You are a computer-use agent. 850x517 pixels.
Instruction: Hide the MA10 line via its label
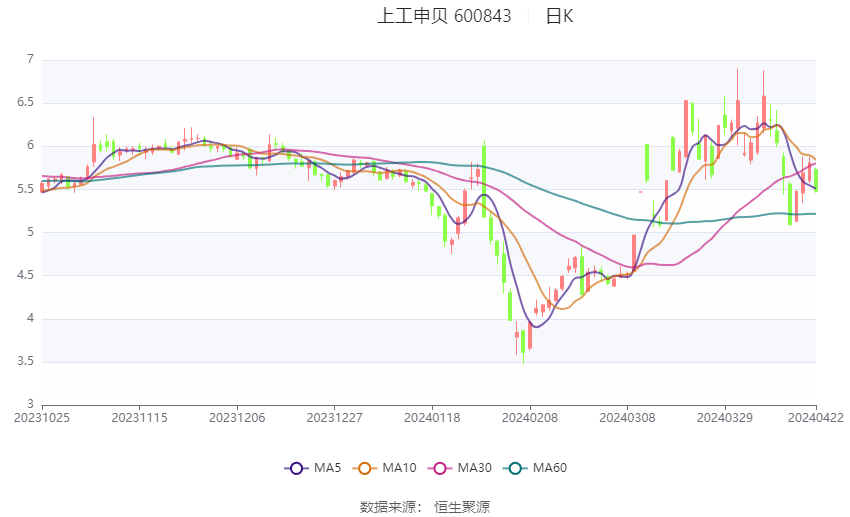click(x=399, y=468)
